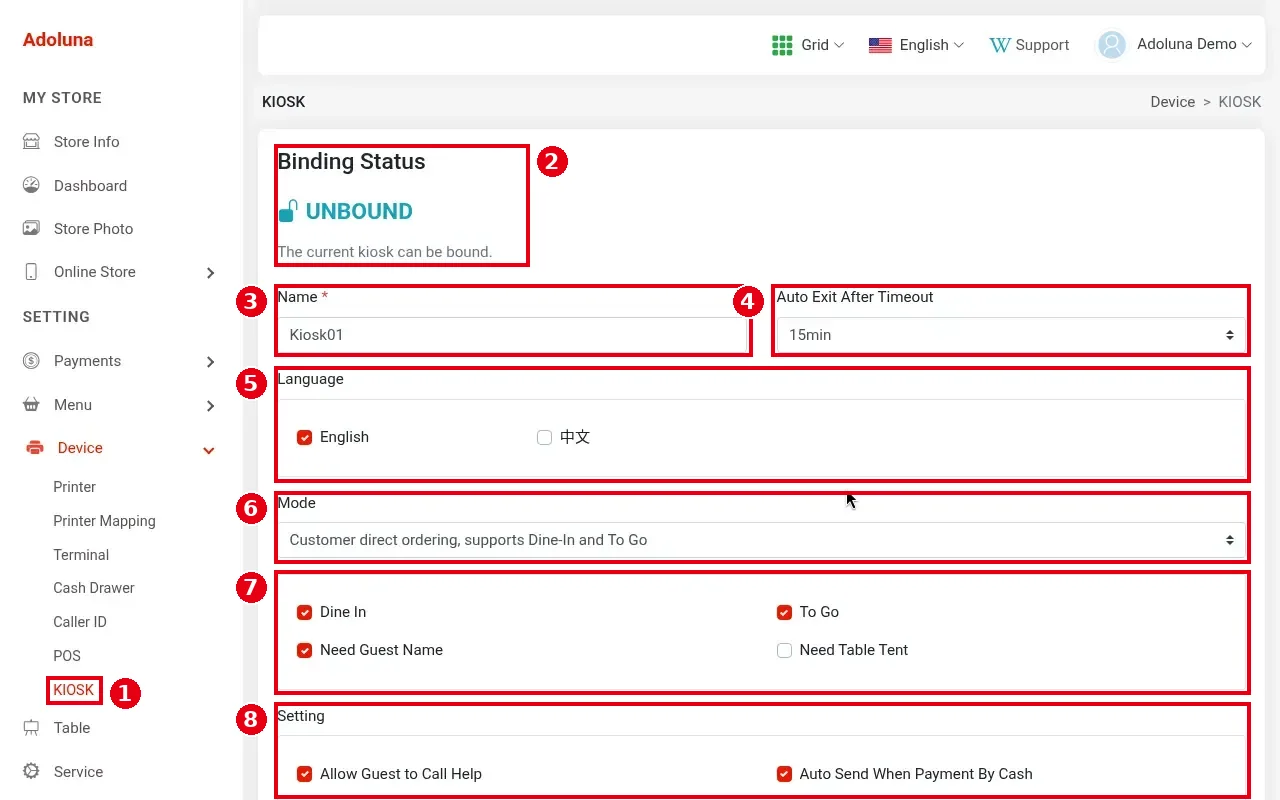Collapse the Device submenu chevron
Screen dimensions: 1280x800
tap(209, 450)
